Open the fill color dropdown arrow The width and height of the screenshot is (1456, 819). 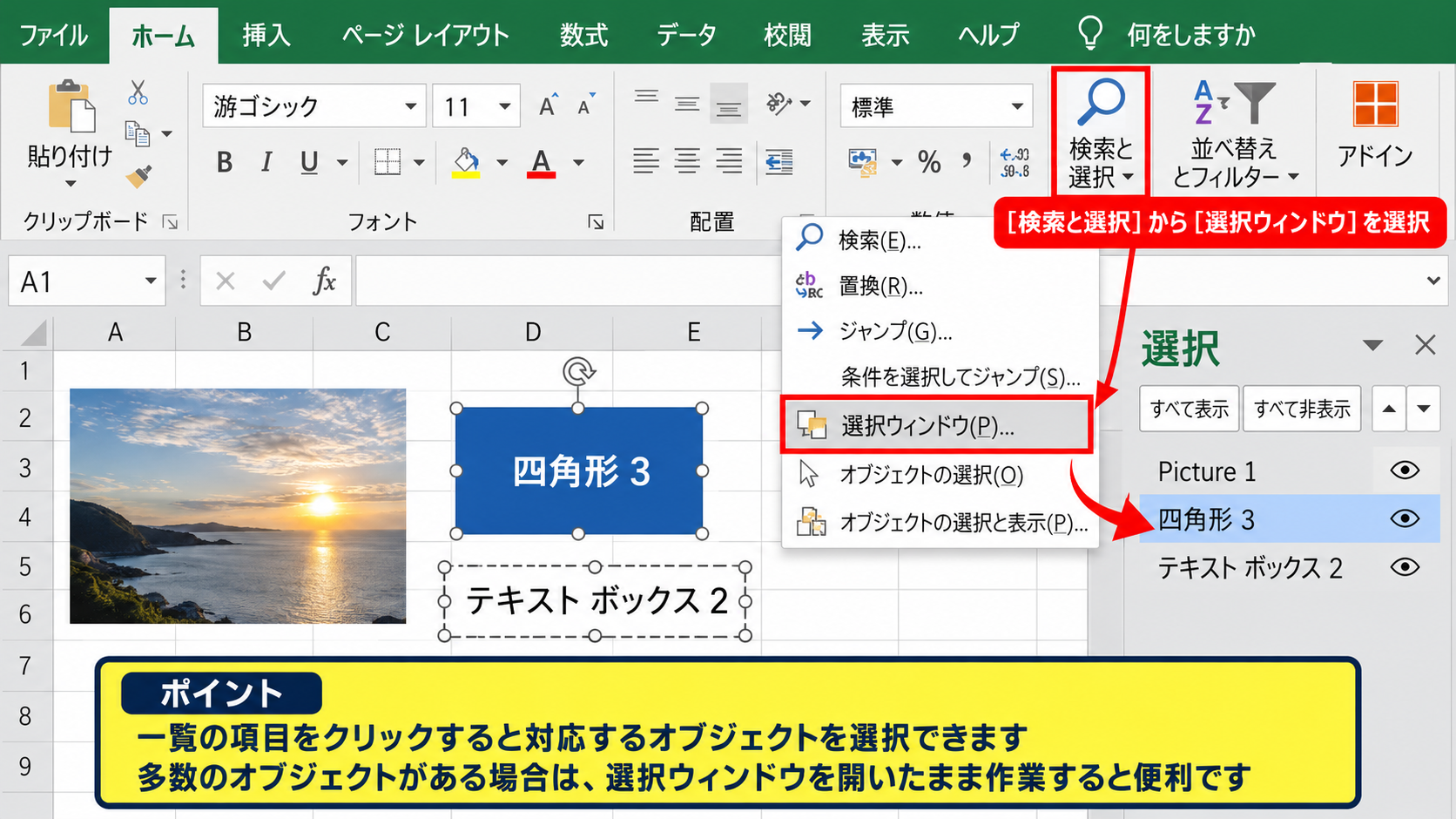coord(502,163)
